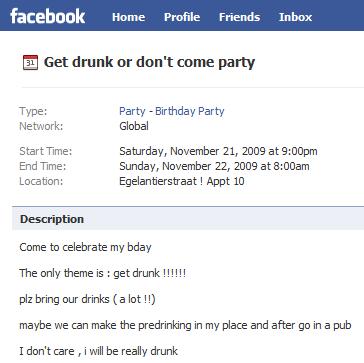Click 'The only theme is' line

pos(102,273)
